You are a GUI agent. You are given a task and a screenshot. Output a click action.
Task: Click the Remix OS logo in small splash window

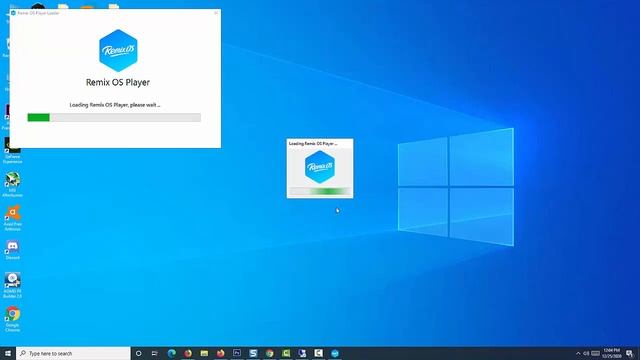click(320, 167)
